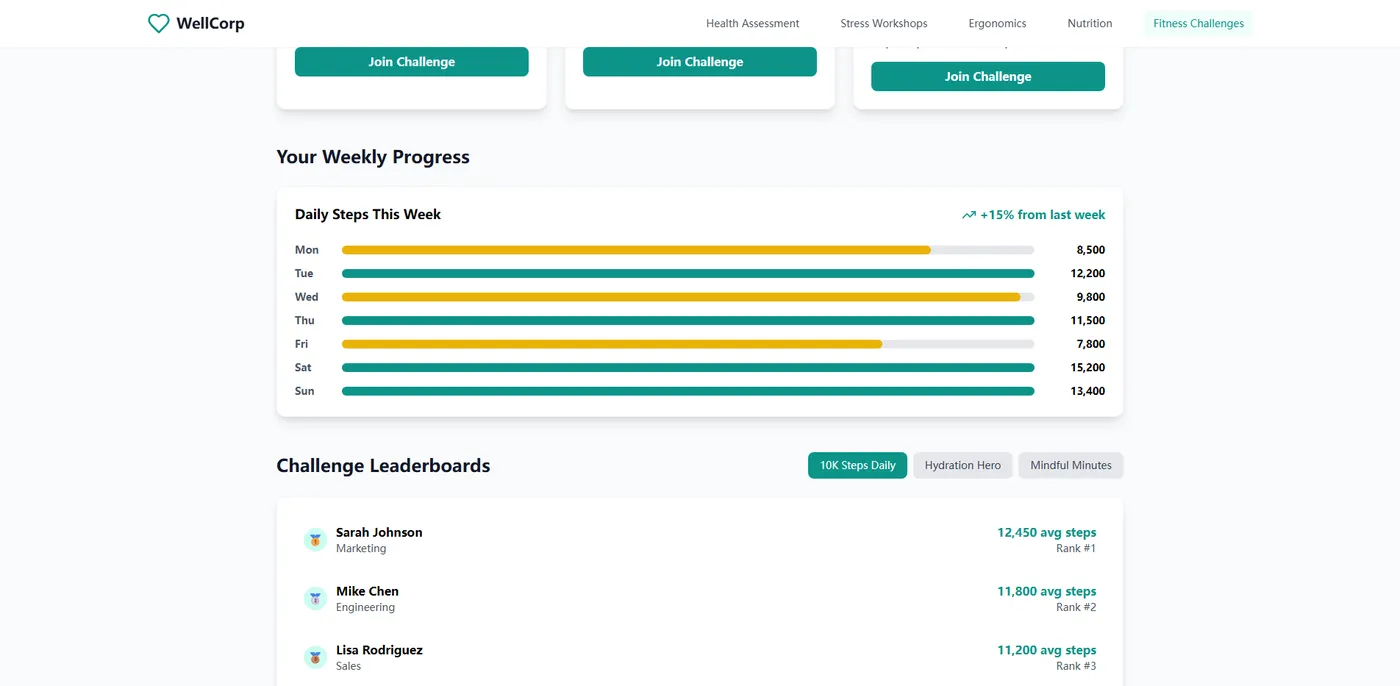This screenshot has width=1400, height=686.
Task: Click Saturday's green steps progress bar
Action: click(x=688, y=367)
